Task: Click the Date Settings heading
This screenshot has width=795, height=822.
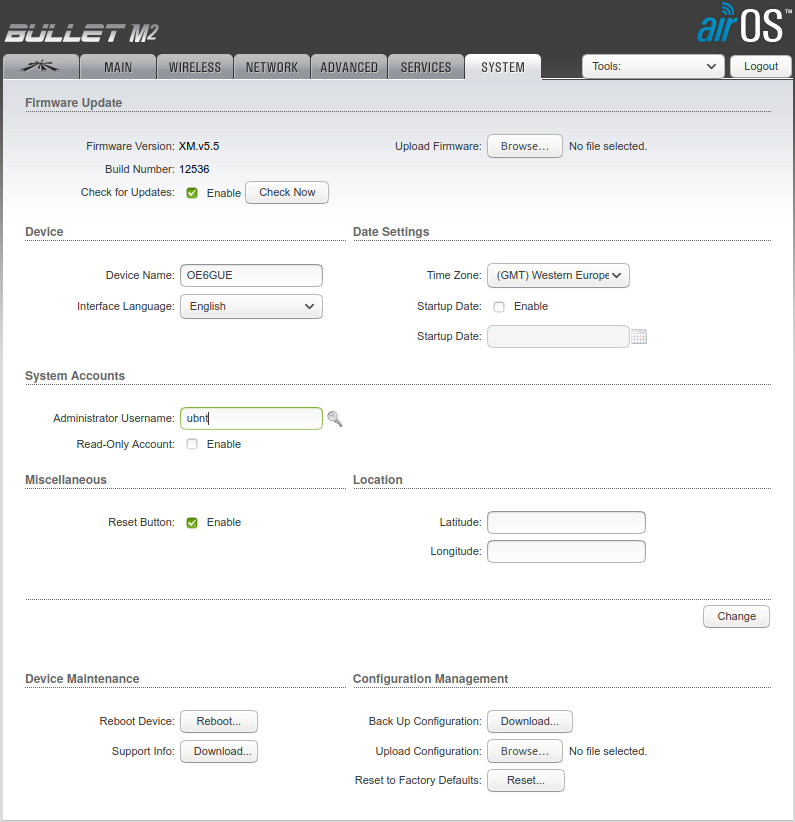Action: pos(391,232)
